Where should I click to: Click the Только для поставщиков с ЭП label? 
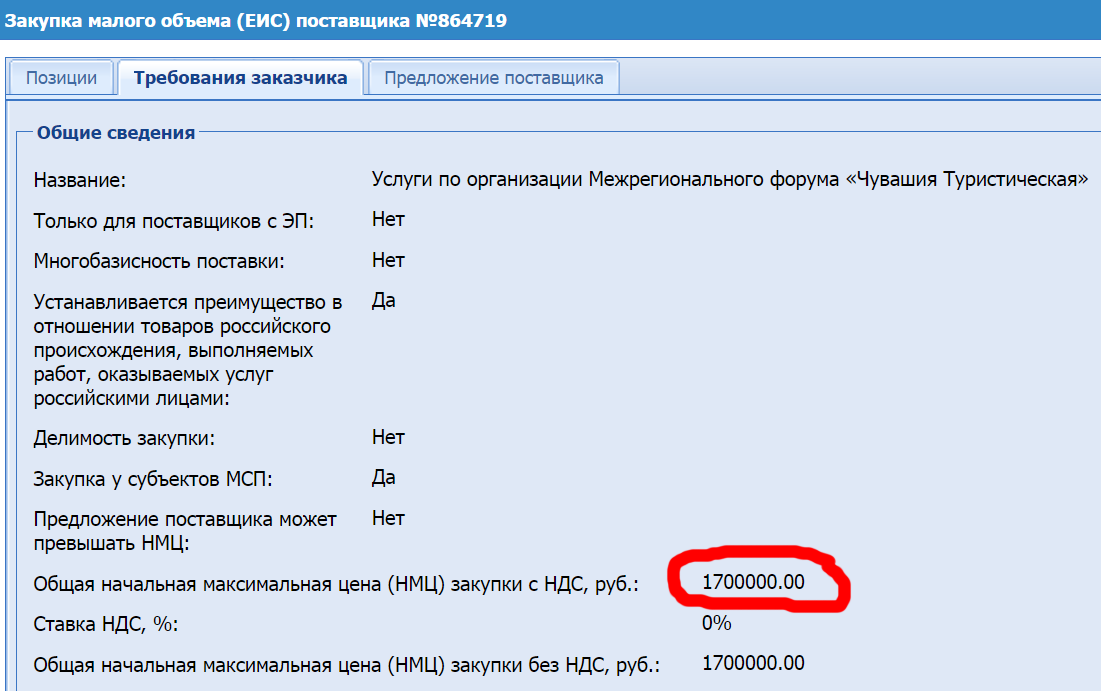[173, 221]
